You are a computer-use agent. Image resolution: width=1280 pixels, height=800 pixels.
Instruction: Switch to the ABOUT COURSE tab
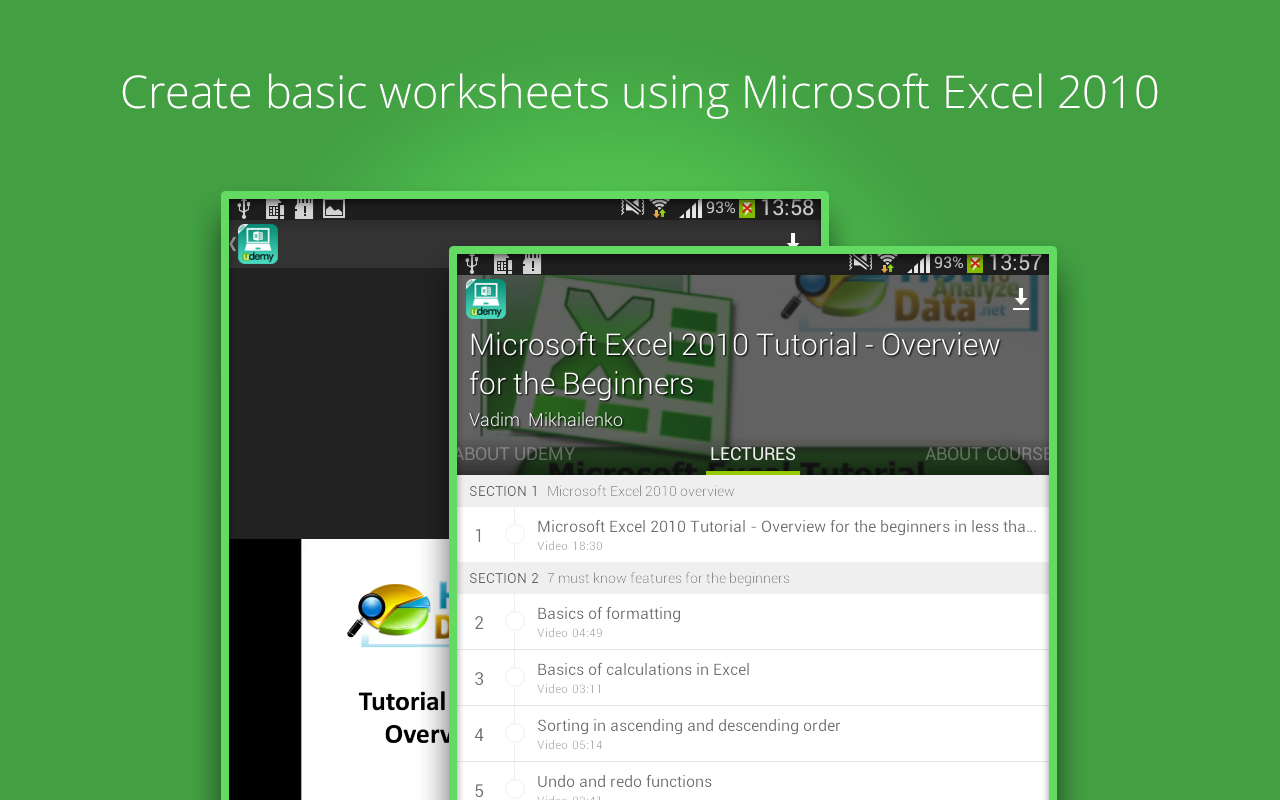click(987, 454)
